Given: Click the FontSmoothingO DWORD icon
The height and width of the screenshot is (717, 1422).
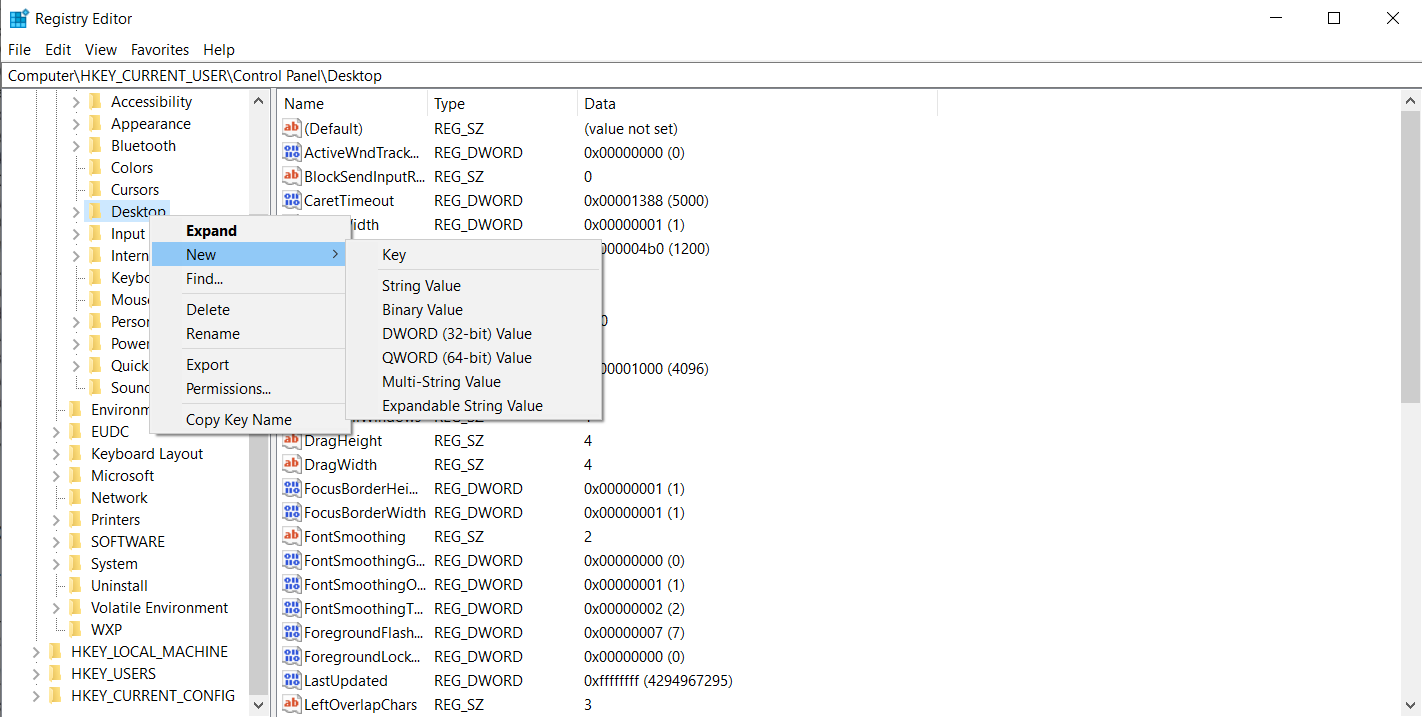Looking at the screenshot, I should (292, 584).
